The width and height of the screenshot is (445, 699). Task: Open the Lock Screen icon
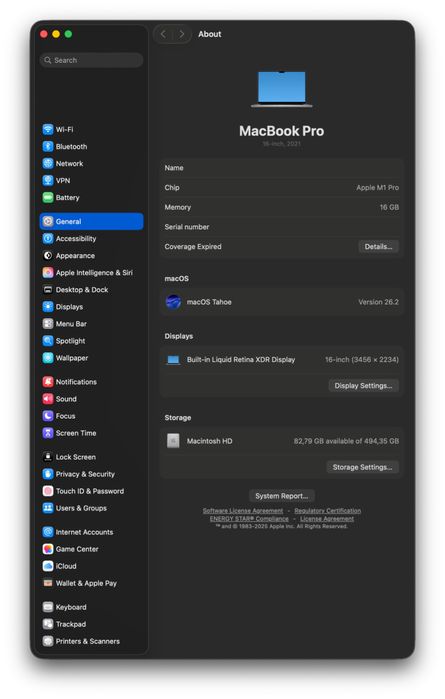point(48,457)
